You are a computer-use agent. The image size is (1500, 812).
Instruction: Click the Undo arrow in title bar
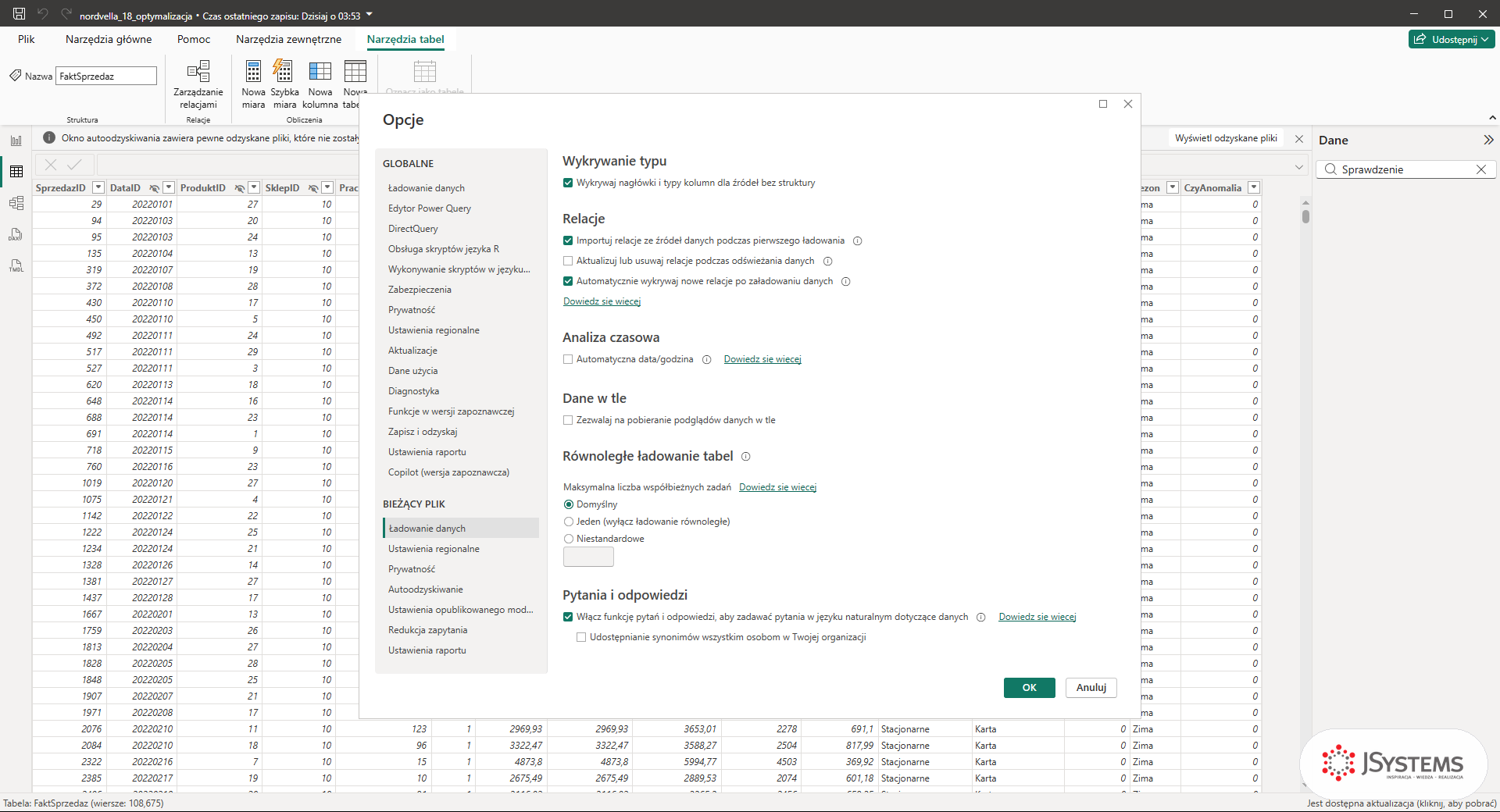click(43, 14)
